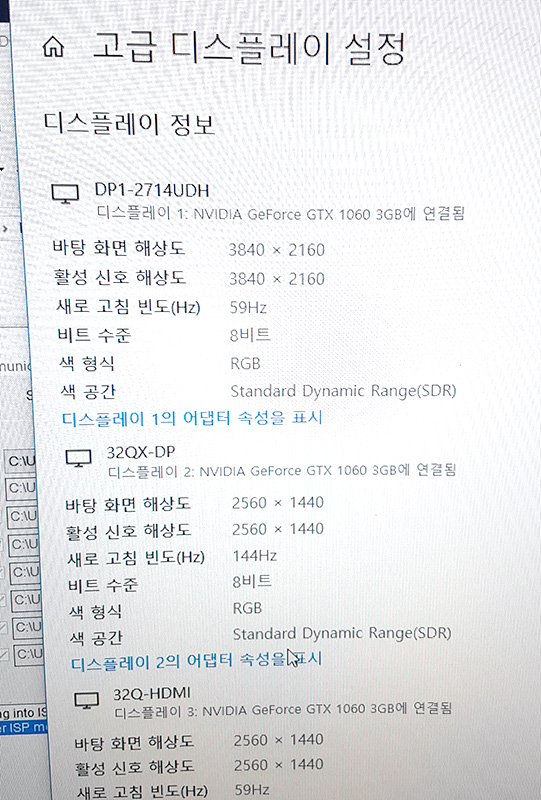Click 32QX-DP 'Standard Dynamic Range(SDR)' value
Viewport: 541px width, 800px height.
(x=342, y=634)
